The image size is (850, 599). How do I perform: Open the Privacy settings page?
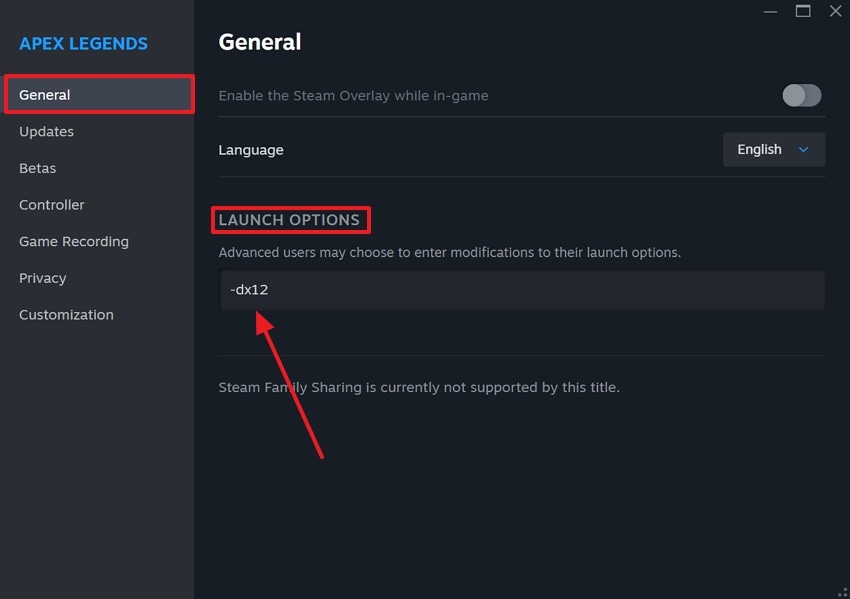[42, 278]
